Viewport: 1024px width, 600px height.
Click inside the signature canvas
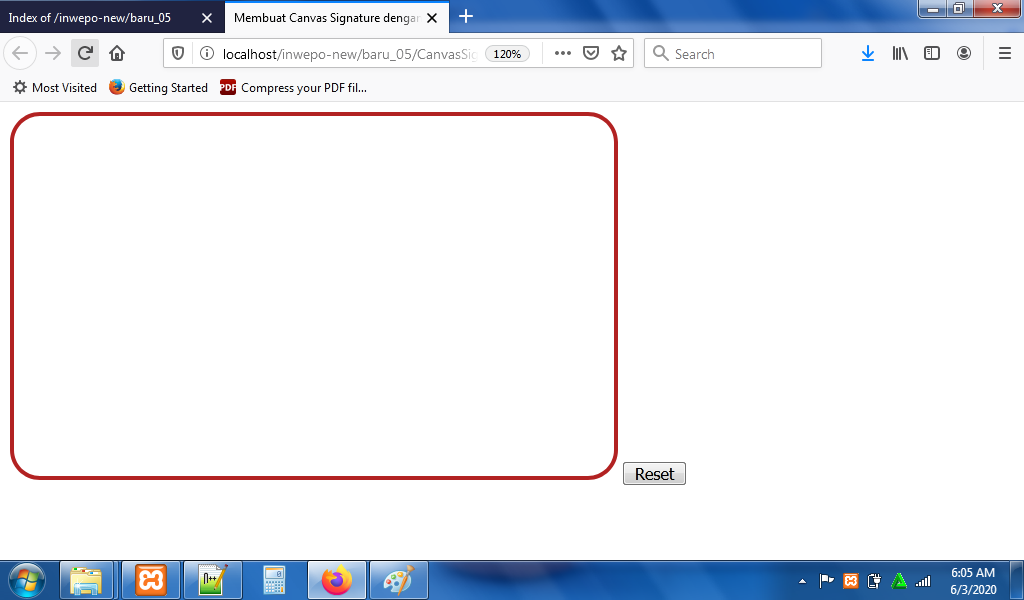[x=314, y=296]
